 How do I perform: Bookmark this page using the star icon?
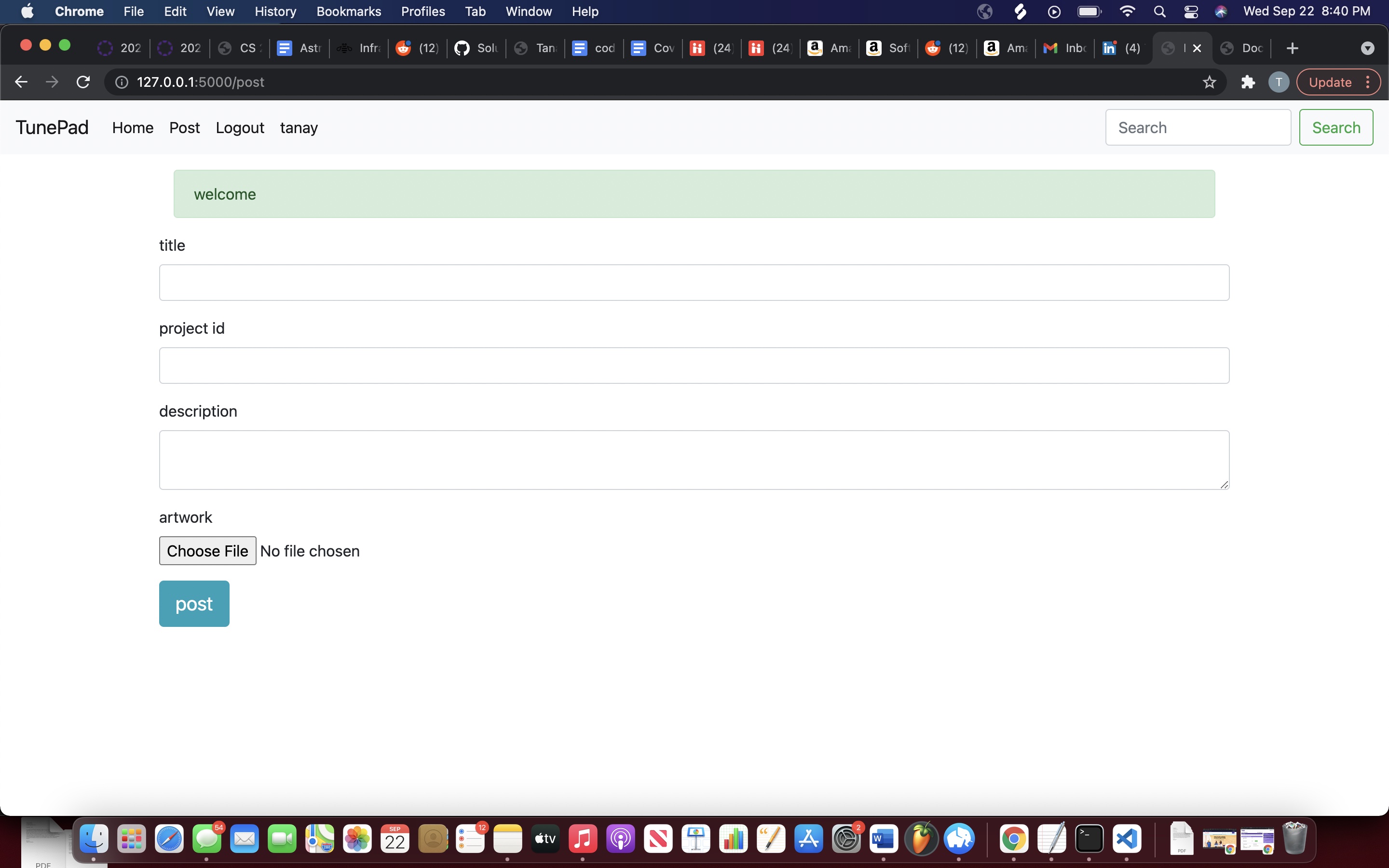click(1209, 81)
